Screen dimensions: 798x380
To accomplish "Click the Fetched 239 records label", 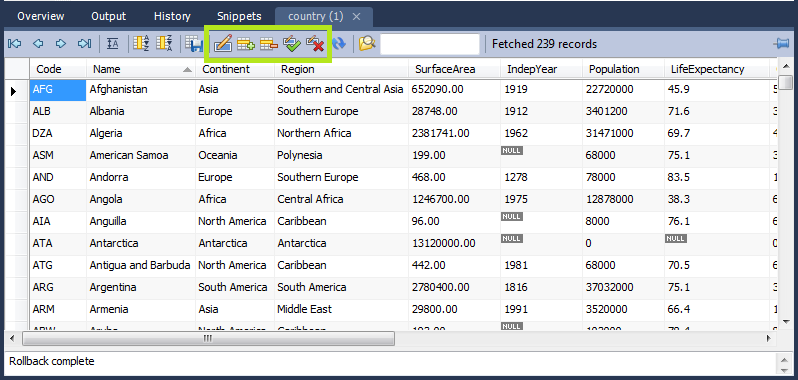I will tap(544, 44).
